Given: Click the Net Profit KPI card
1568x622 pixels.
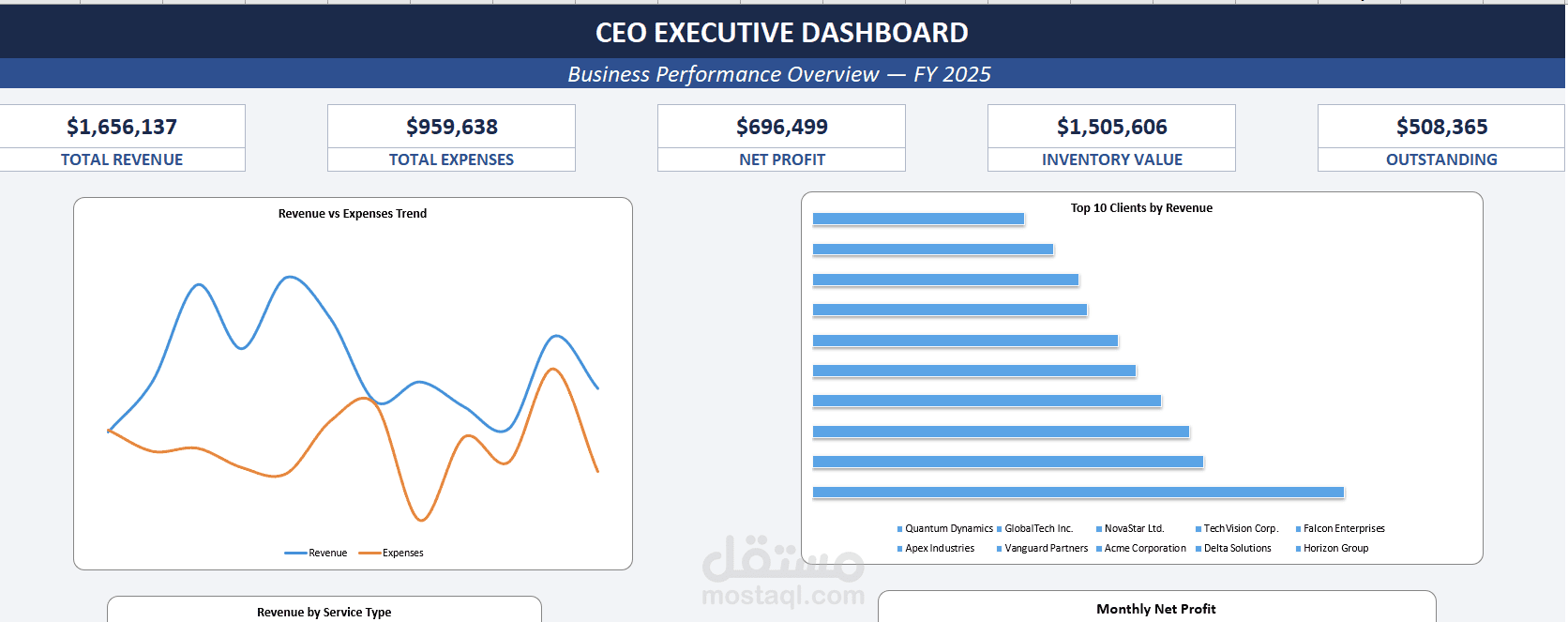Looking at the screenshot, I should (781, 138).
